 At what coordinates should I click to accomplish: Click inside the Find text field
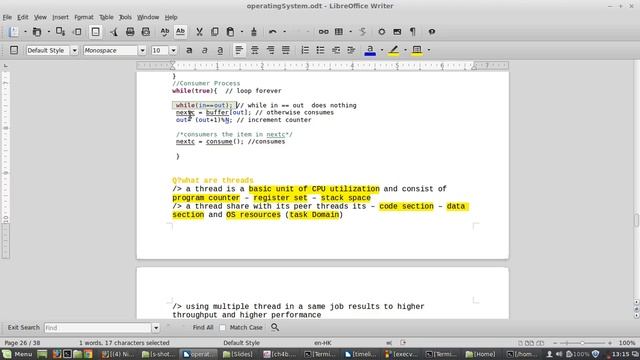pyautogui.click(x=98, y=328)
